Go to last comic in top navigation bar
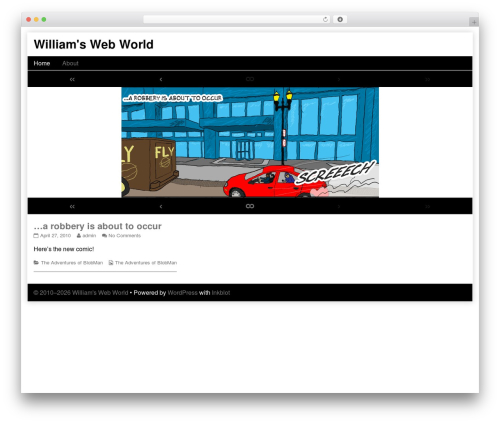Viewport: 500px width, 423px height. [427, 79]
